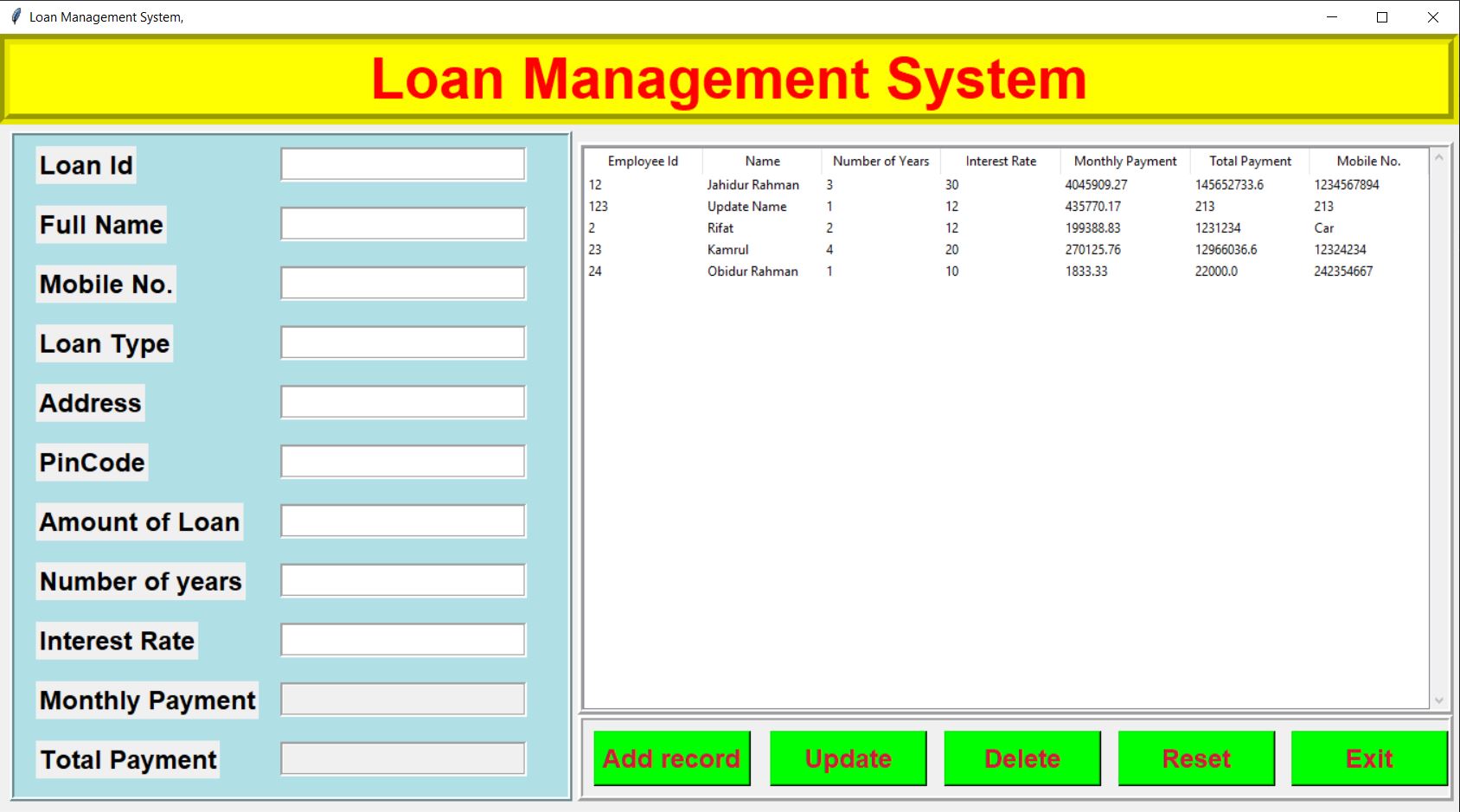Click the Update button
This screenshot has width=1460, height=812.
coord(848,758)
